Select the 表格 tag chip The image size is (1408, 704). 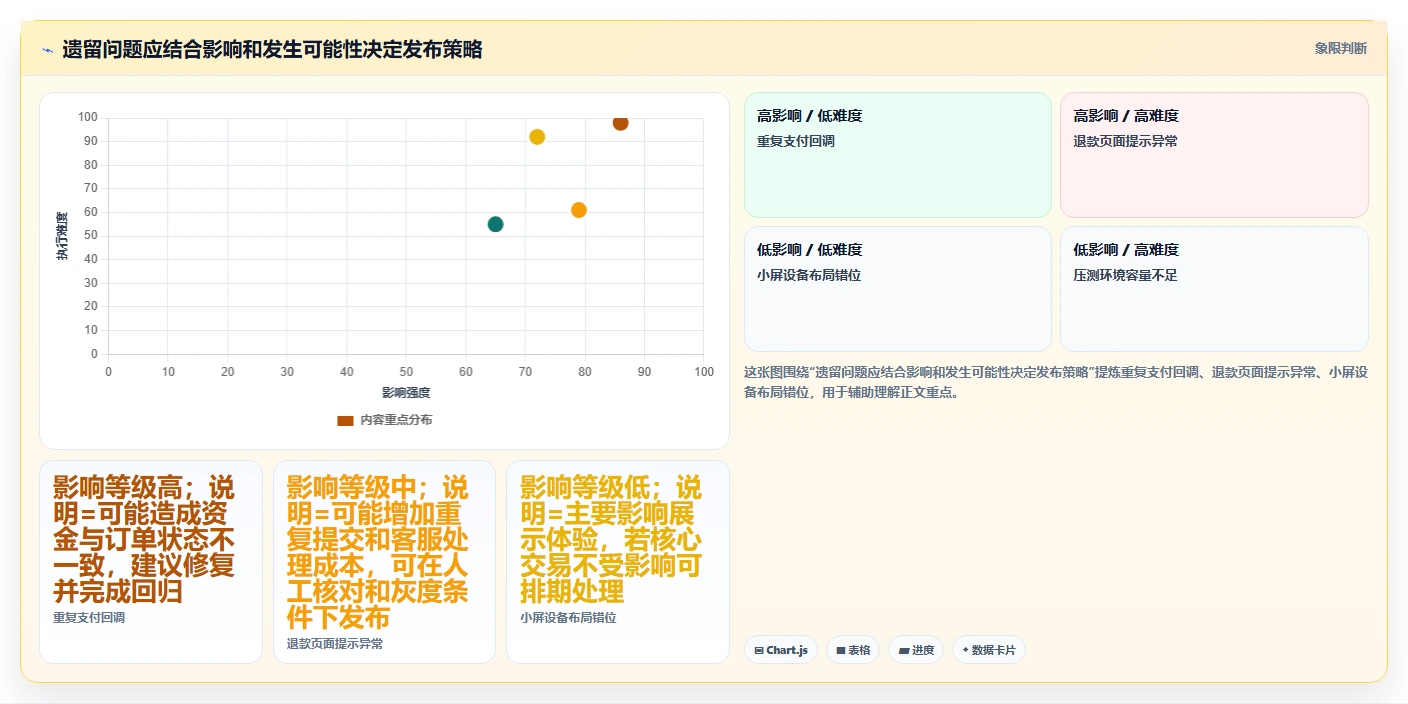[x=853, y=650]
